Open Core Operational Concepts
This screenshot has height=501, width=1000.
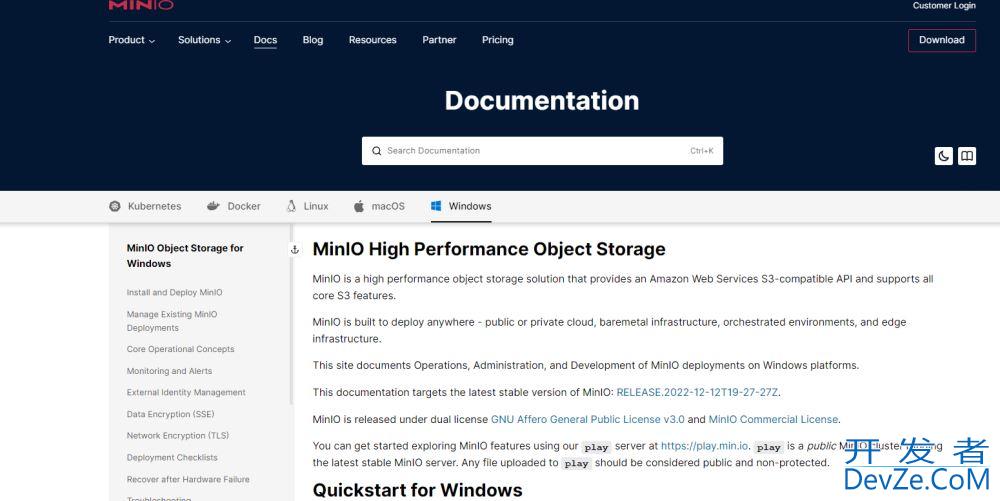180,349
